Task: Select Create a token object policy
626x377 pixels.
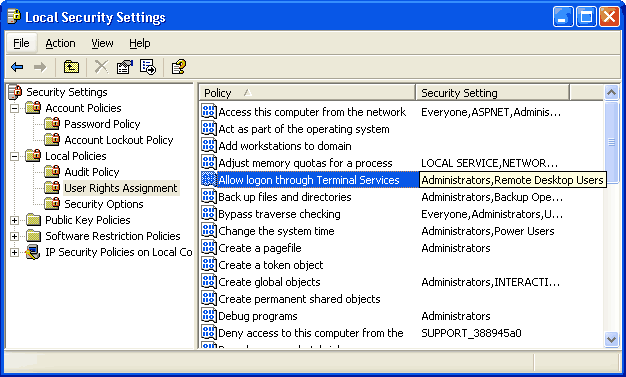Action: (271, 265)
